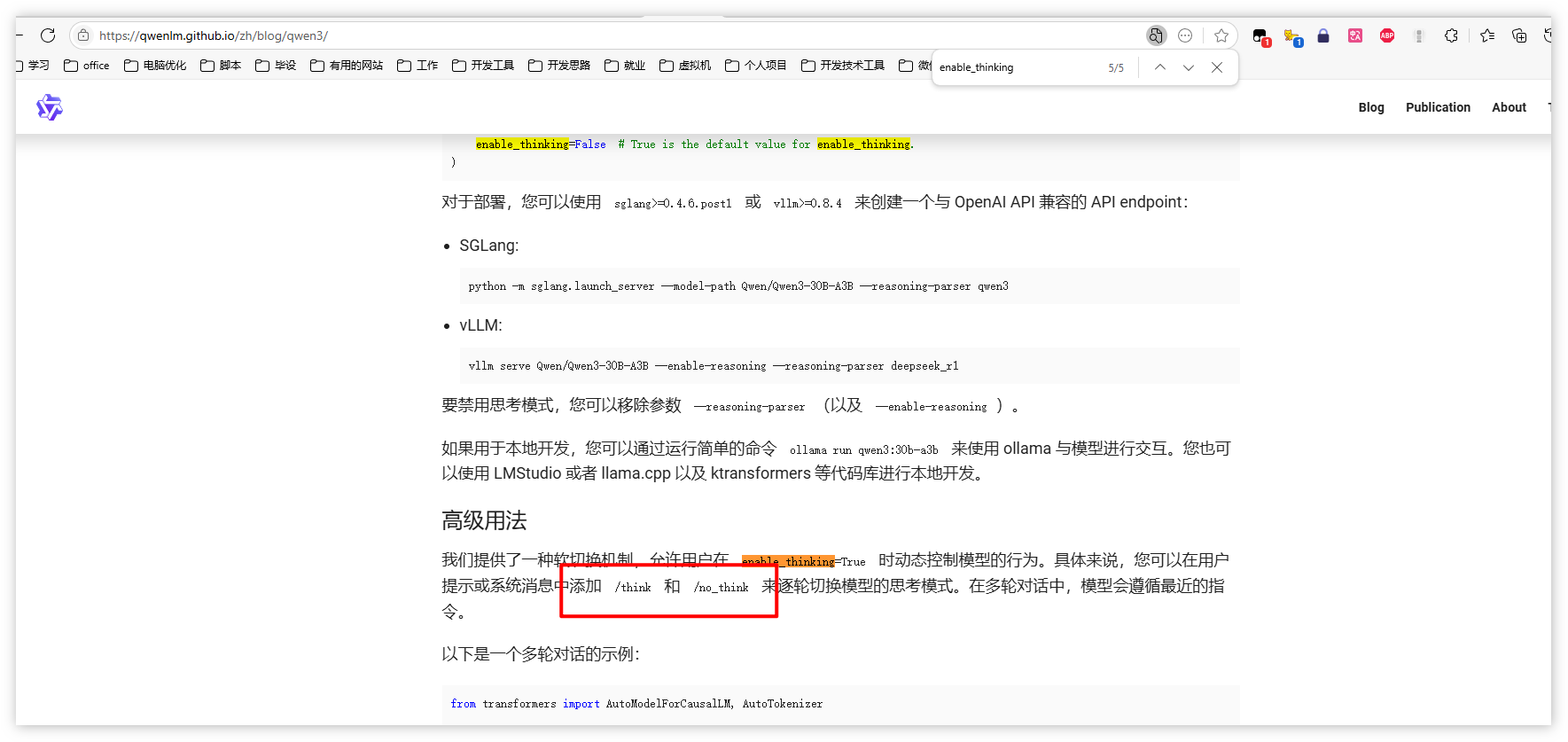Open the Collections icon in toolbar
The image size is (1568, 742).
1519,35
